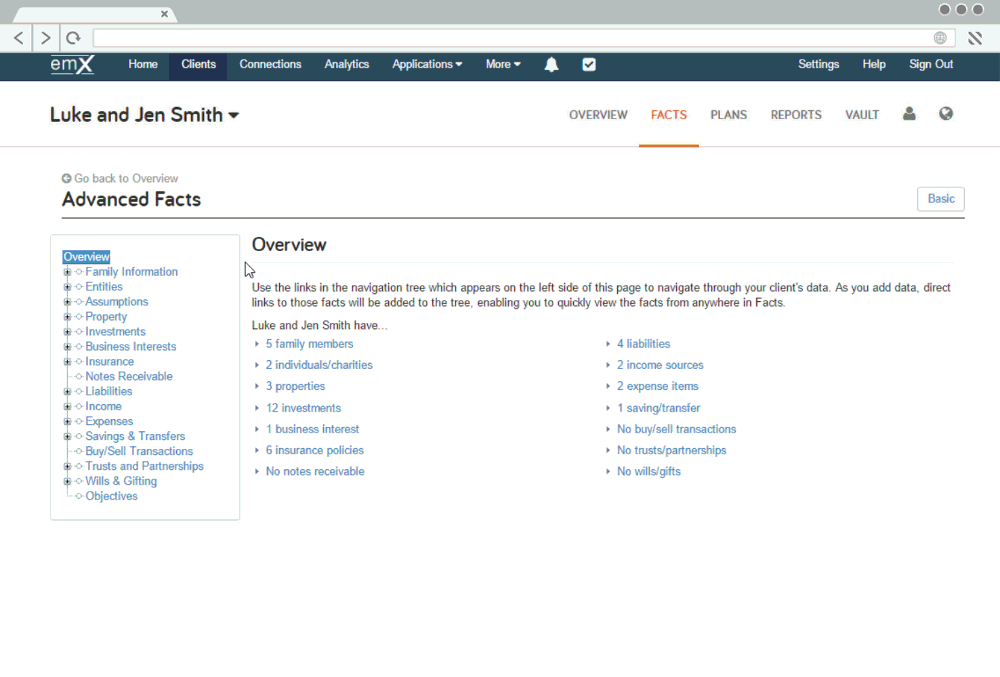Open the 1 business interest link

click(x=312, y=429)
